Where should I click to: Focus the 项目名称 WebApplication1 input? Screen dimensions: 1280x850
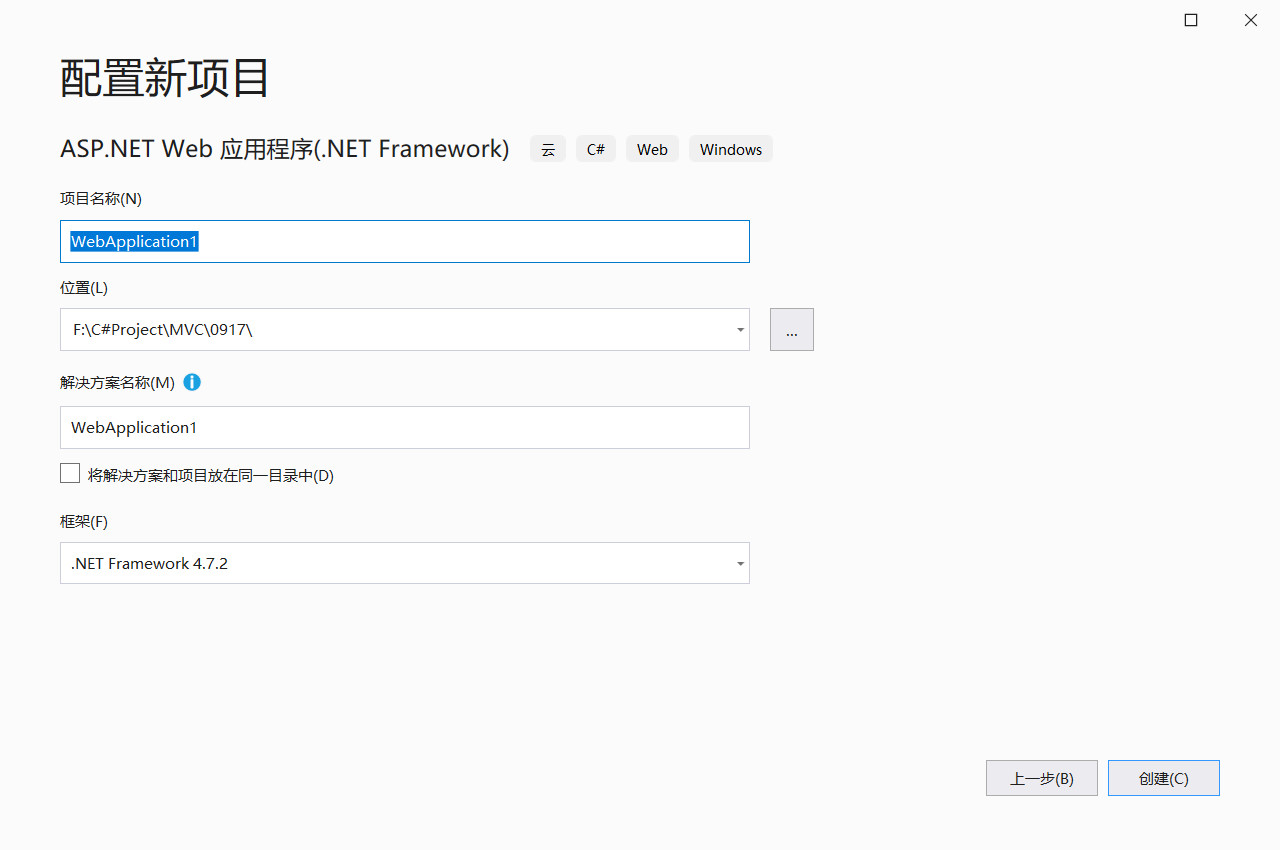[405, 241]
